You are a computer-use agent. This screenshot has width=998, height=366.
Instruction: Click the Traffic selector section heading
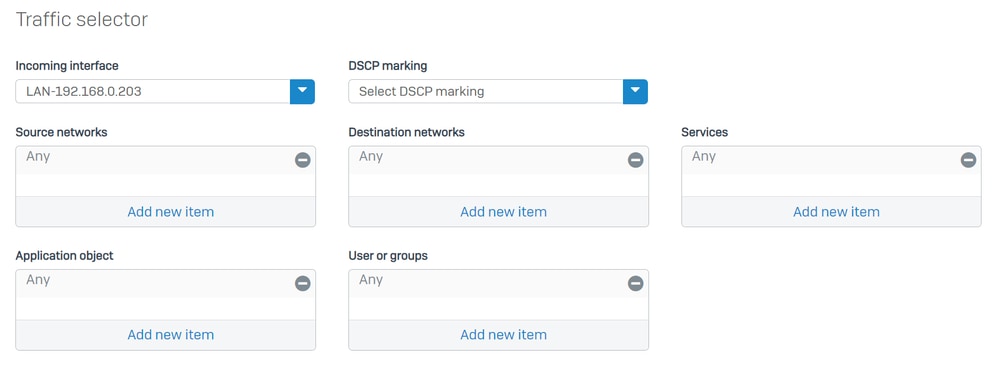(82, 20)
